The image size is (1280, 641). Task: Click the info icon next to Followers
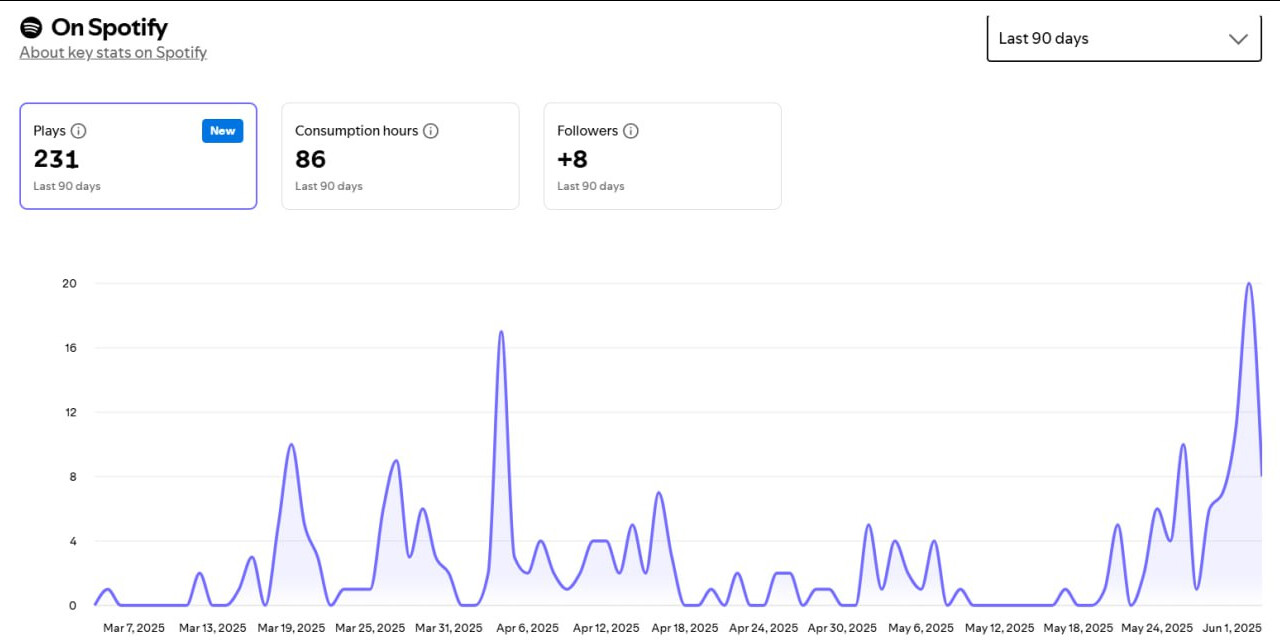point(631,131)
